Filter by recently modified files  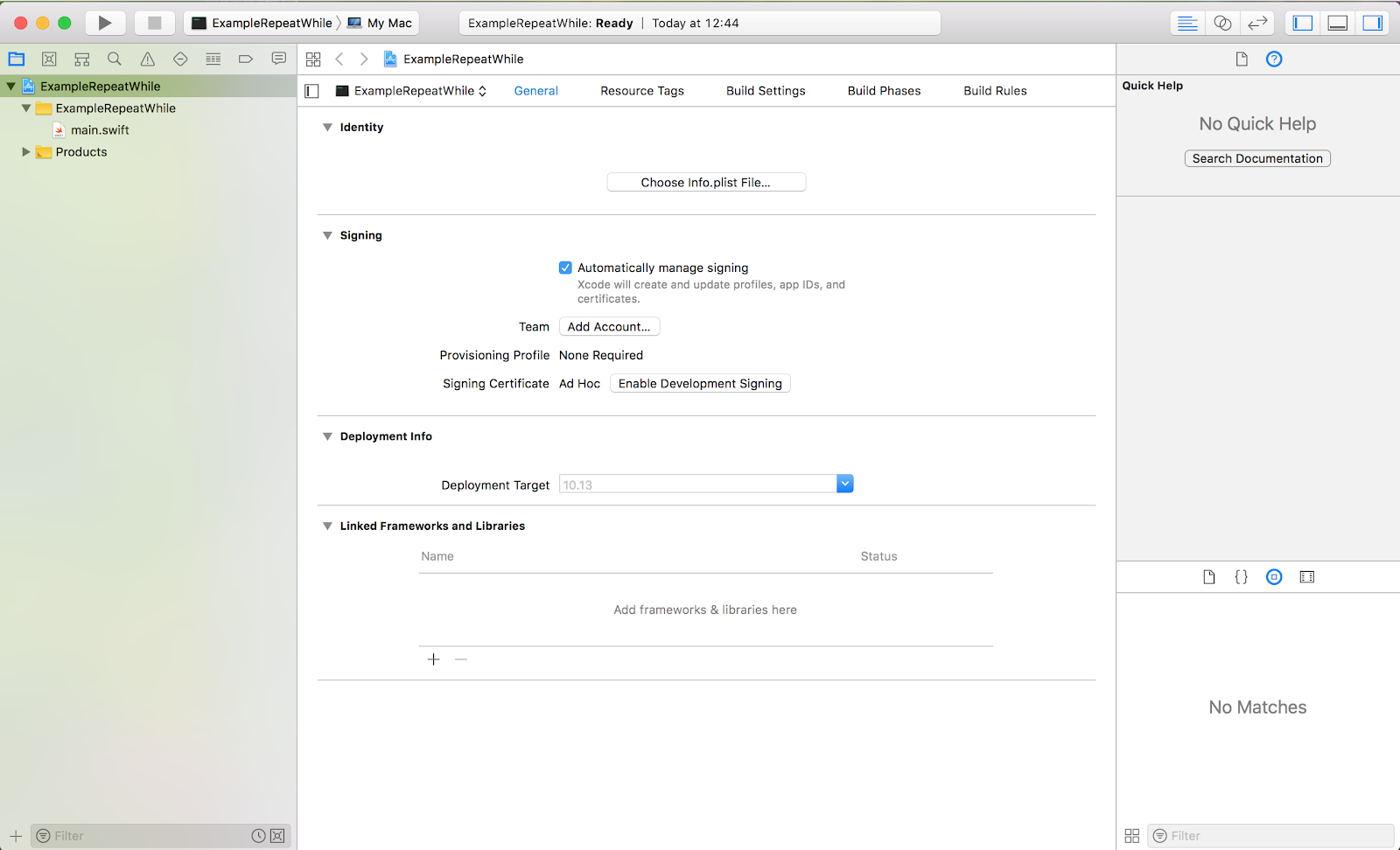click(259, 836)
